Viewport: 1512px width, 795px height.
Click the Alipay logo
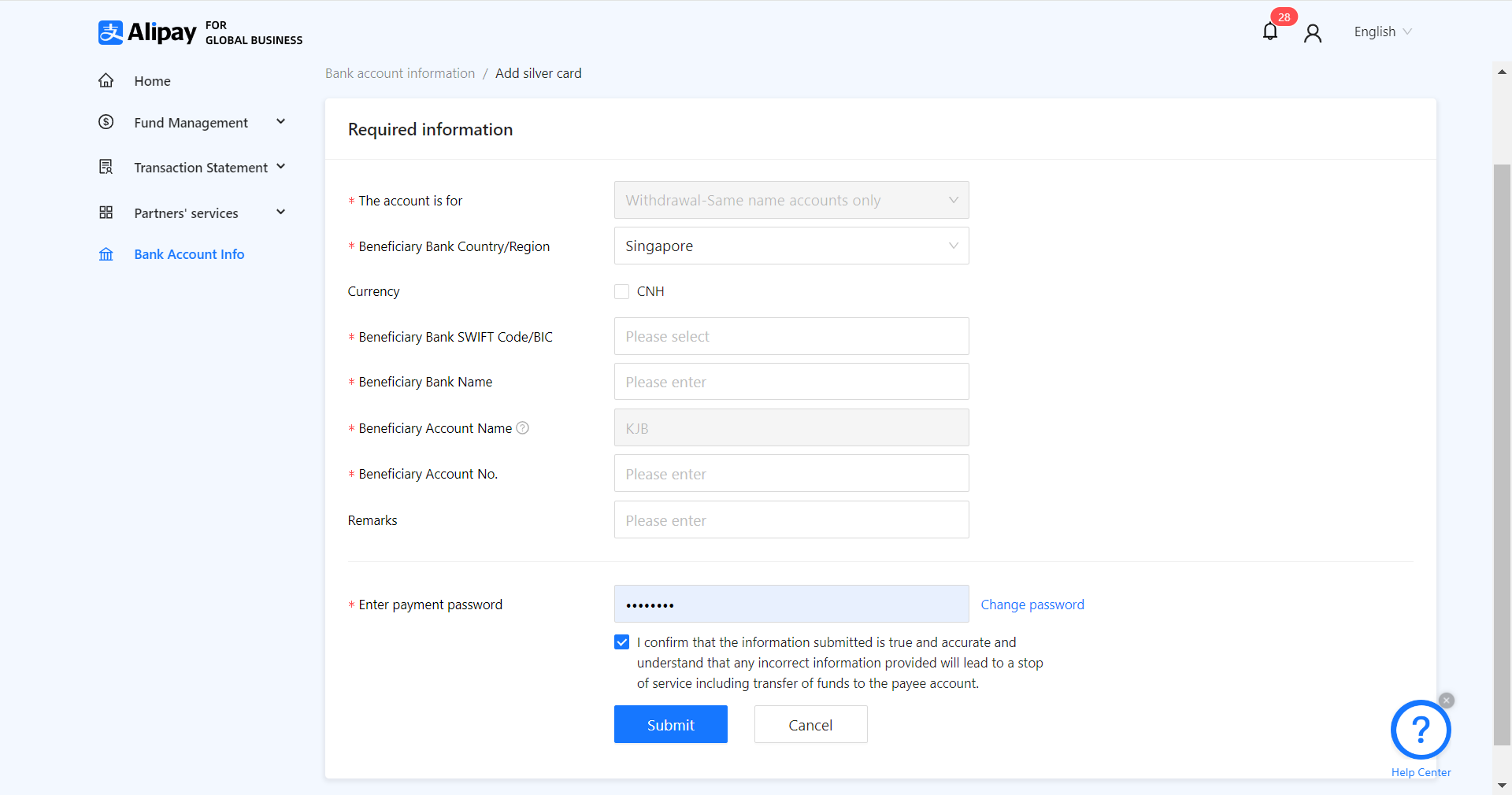click(x=148, y=32)
